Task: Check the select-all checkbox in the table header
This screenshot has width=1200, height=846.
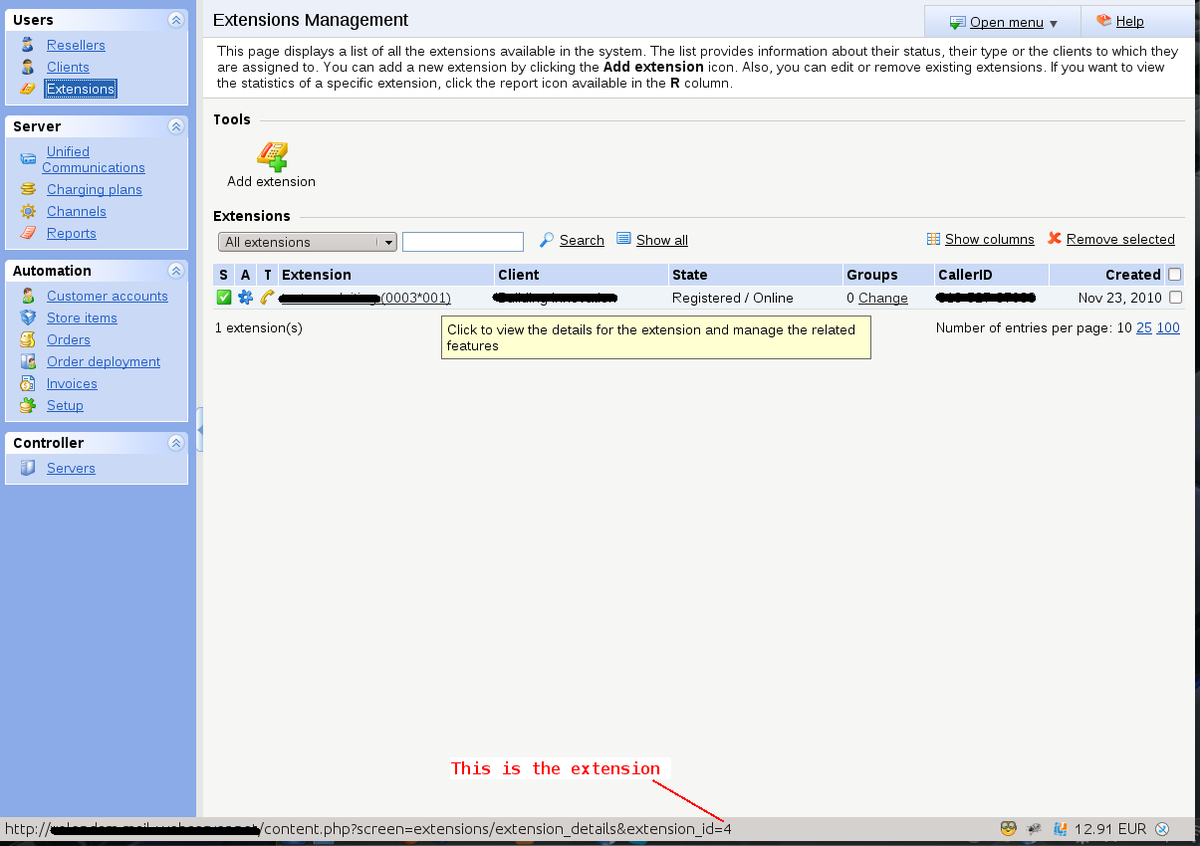Action: click(x=1175, y=274)
